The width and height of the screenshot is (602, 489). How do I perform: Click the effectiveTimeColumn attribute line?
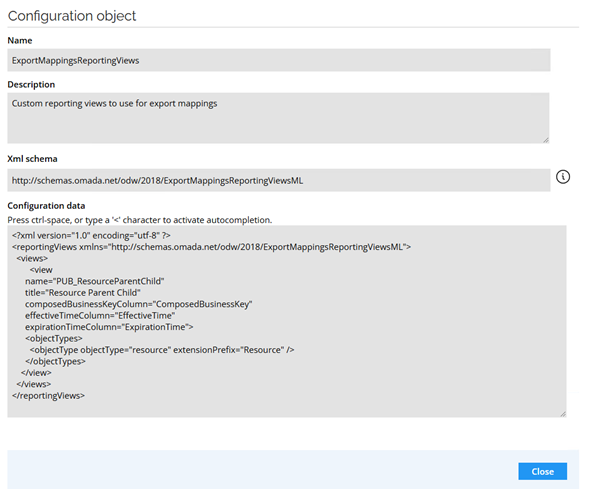pyautogui.click(x=100, y=316)
